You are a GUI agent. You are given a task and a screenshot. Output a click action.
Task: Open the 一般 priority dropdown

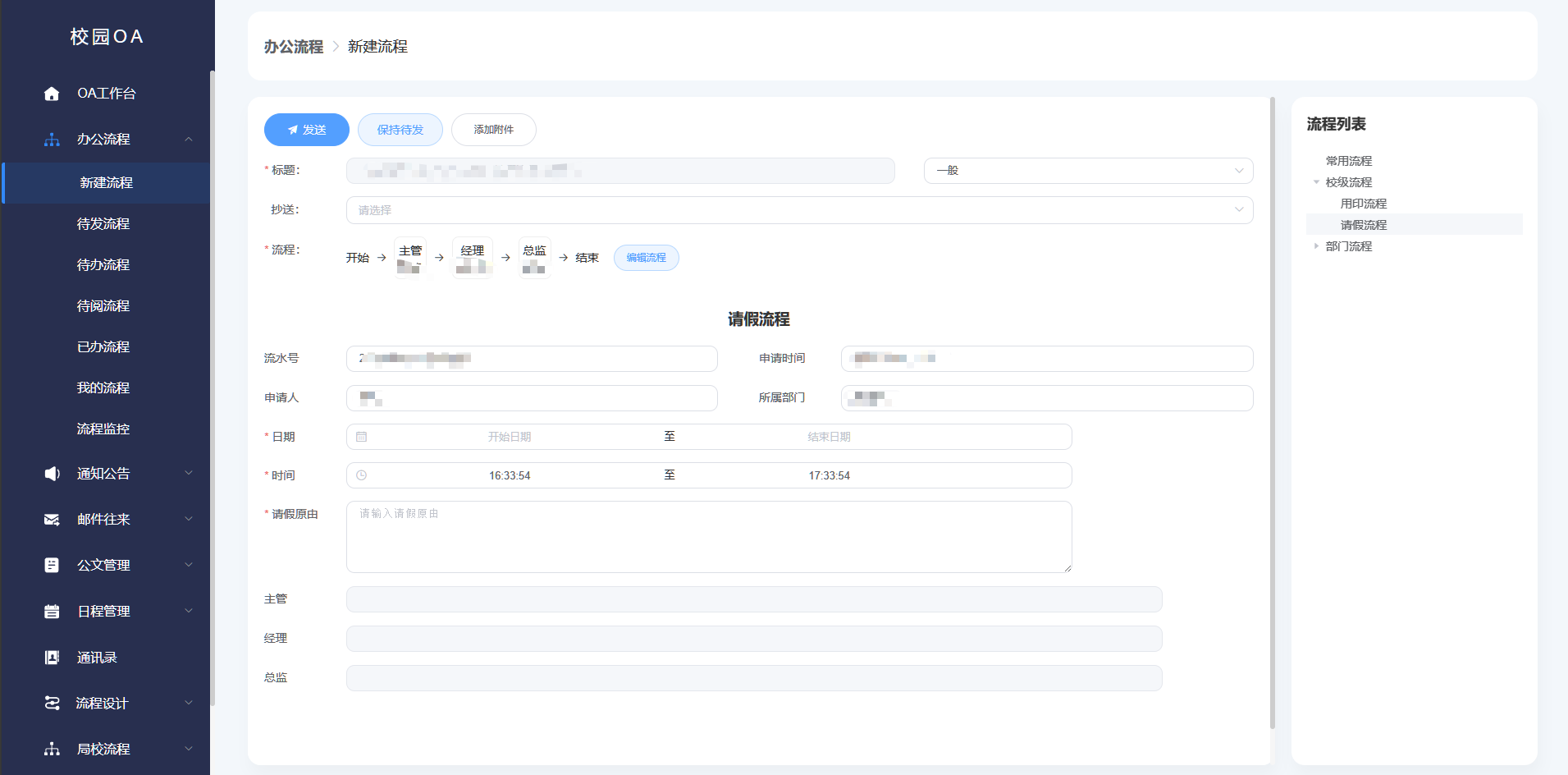[x=1088, y=171]
